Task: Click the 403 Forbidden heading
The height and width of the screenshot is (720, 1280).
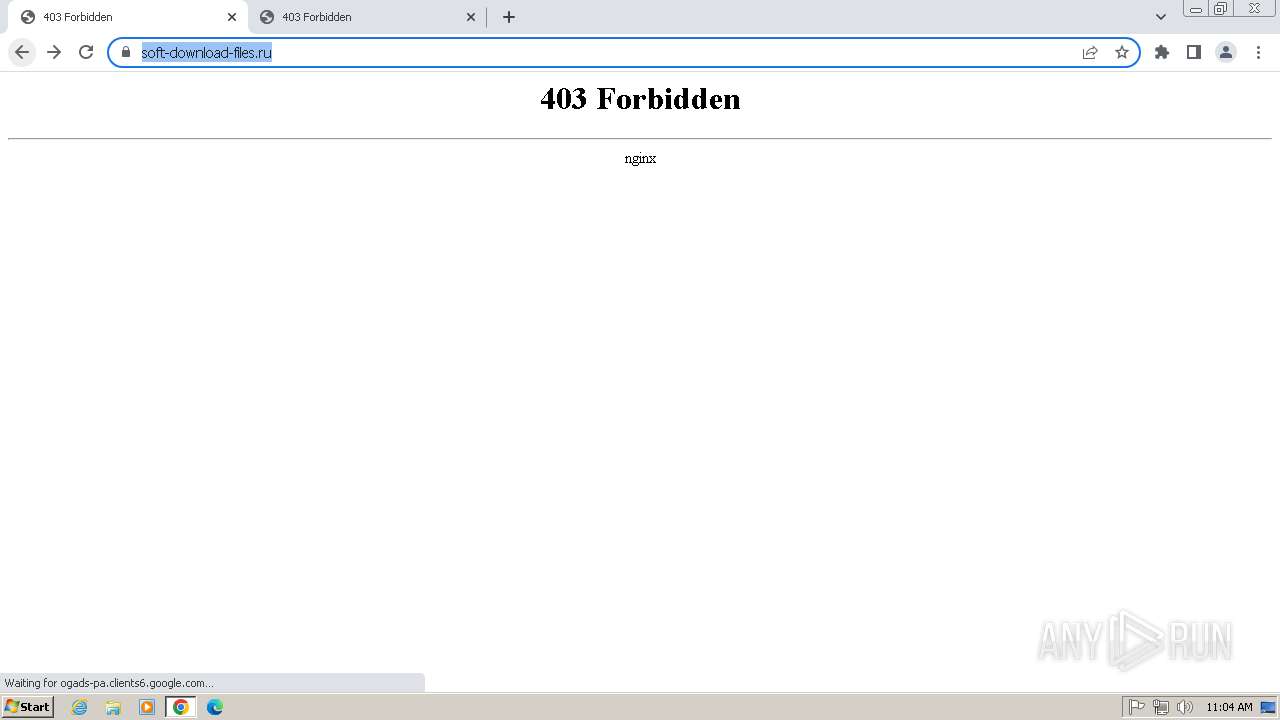Action: tap(640, 99)
